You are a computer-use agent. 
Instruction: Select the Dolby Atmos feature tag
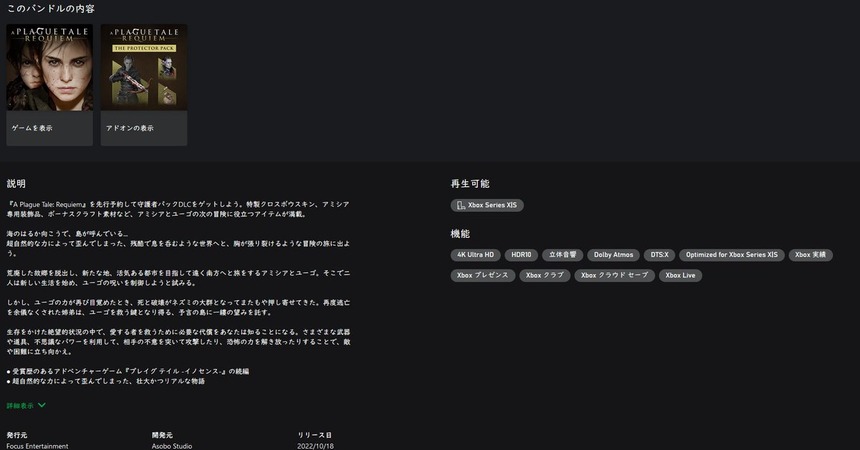(613, 255)
